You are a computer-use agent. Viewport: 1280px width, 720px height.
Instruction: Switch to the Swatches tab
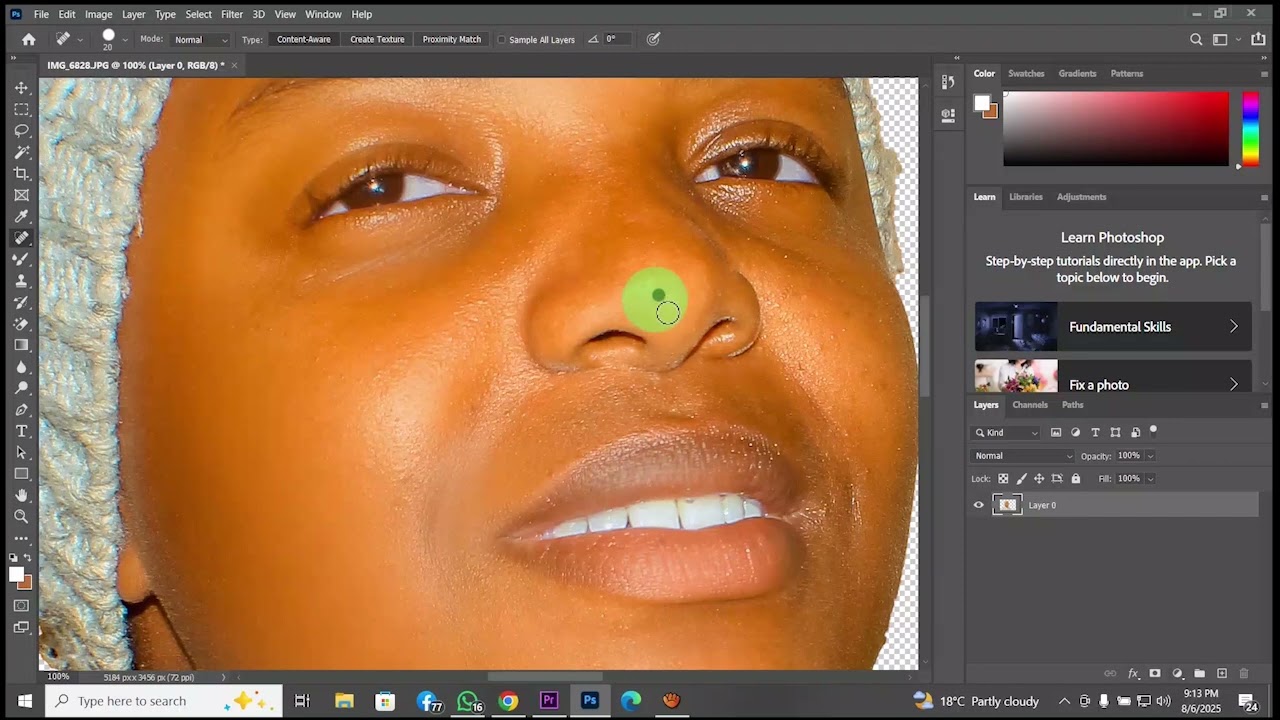click(x=1026, y=74)
